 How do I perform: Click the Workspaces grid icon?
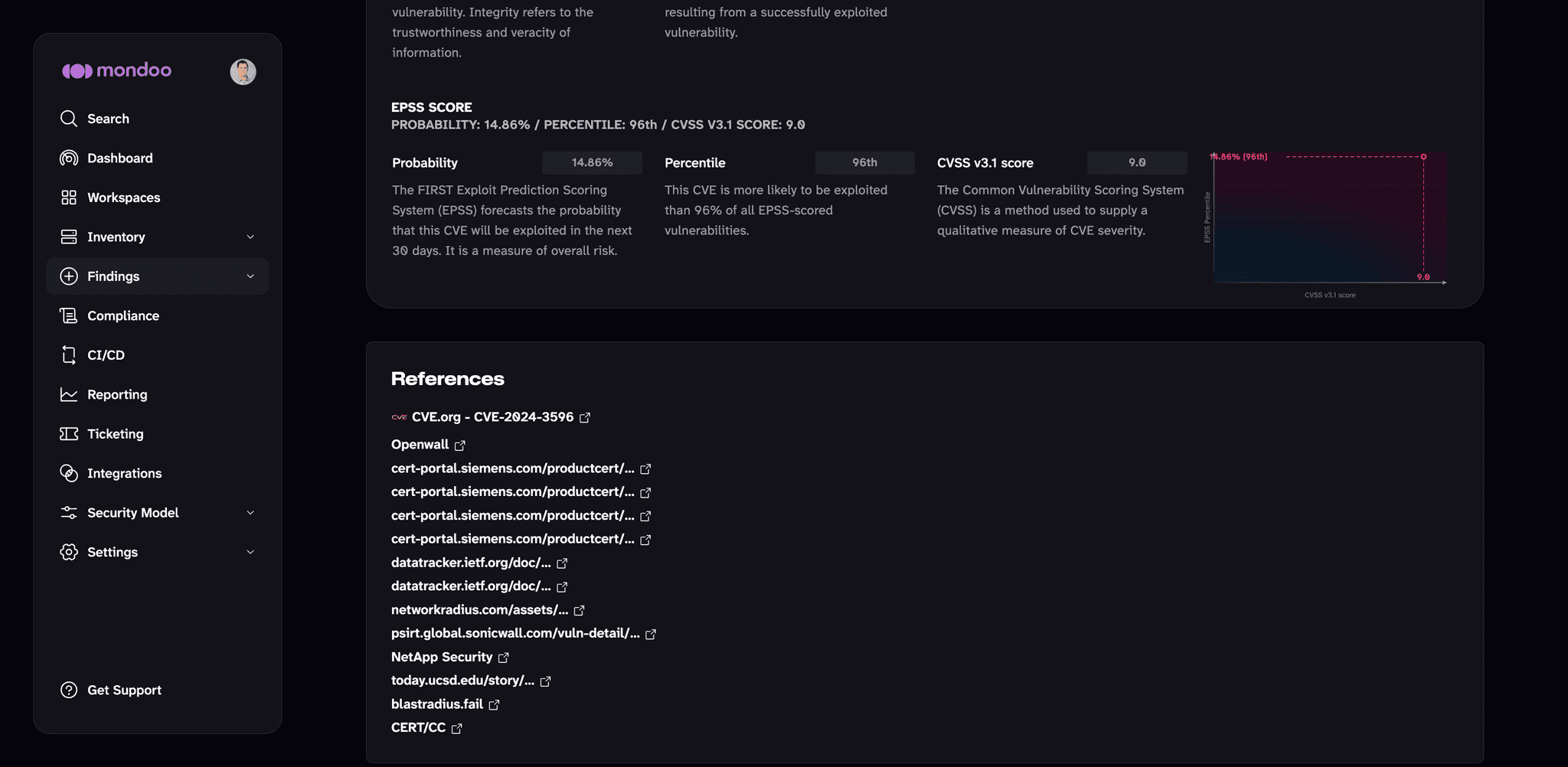click(x=69, y=197)
